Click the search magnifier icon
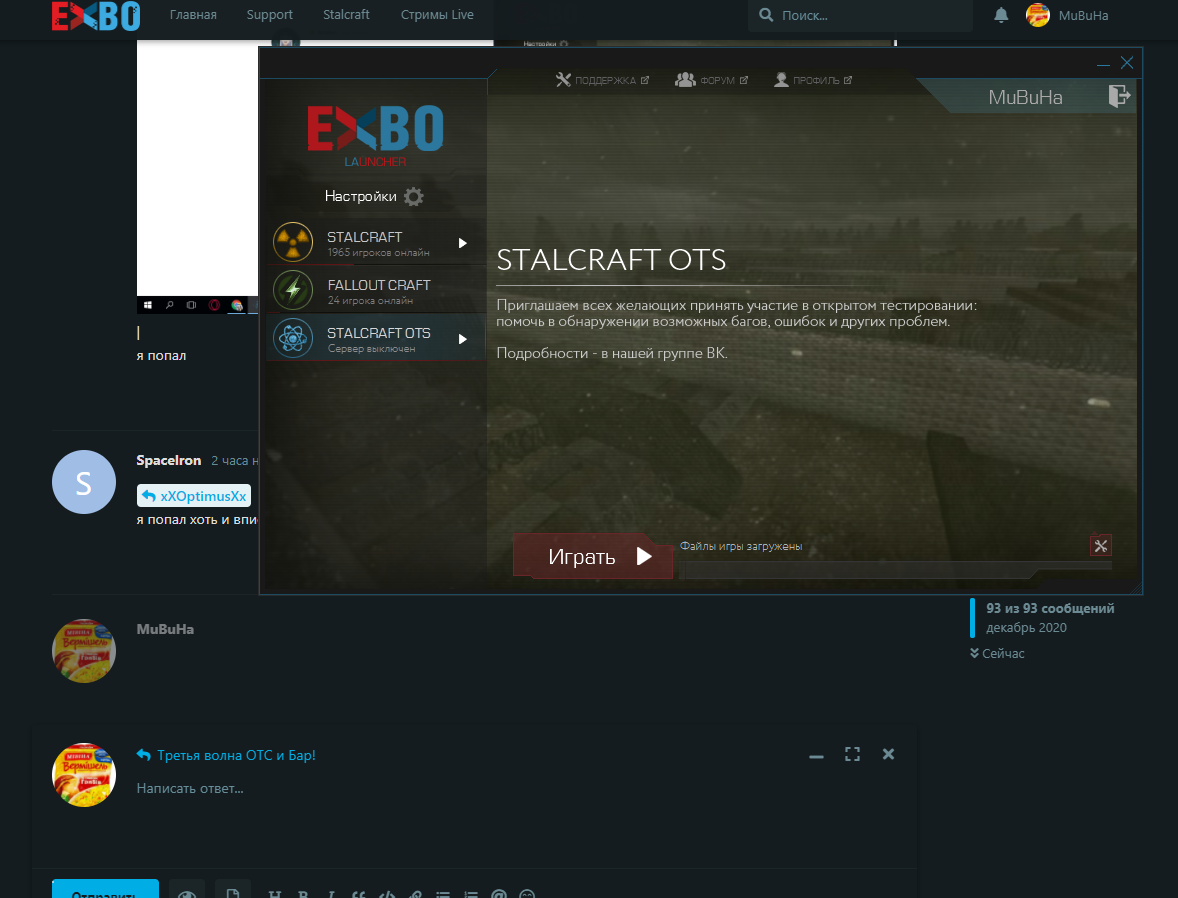The image size is (1178, 898). click(766, 15)
